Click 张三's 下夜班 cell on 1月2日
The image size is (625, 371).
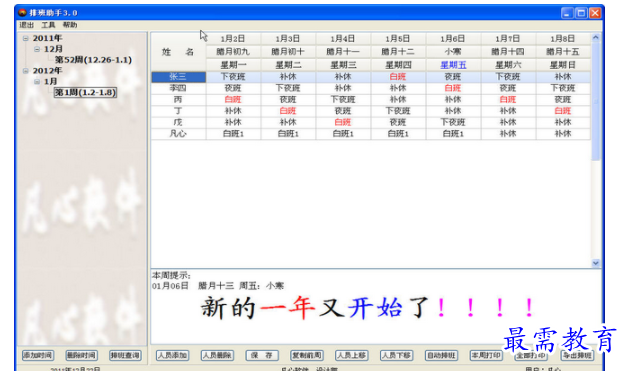click(233, 77)
